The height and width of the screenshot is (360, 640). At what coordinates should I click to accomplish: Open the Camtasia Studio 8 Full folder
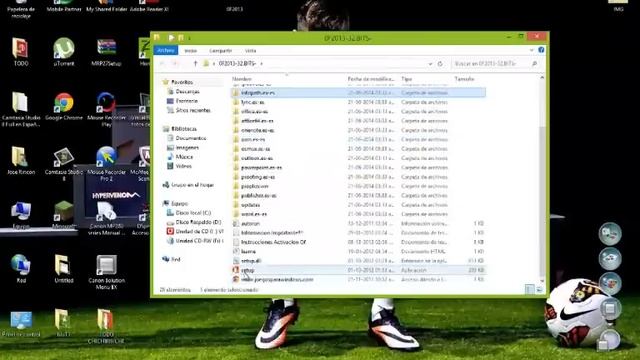[x=20, y=109]
